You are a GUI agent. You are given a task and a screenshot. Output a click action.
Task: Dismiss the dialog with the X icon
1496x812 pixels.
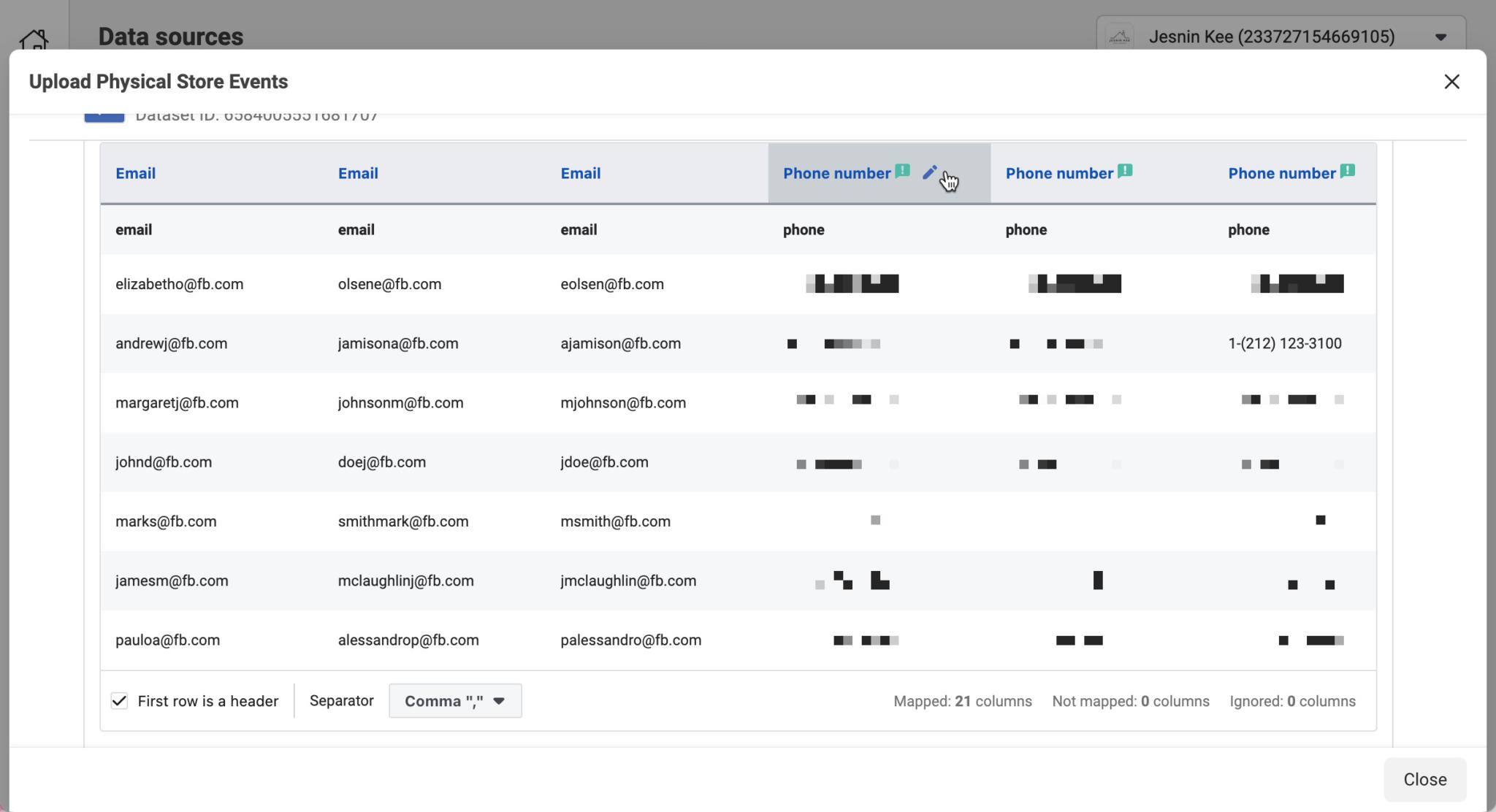pos(1452,81)
